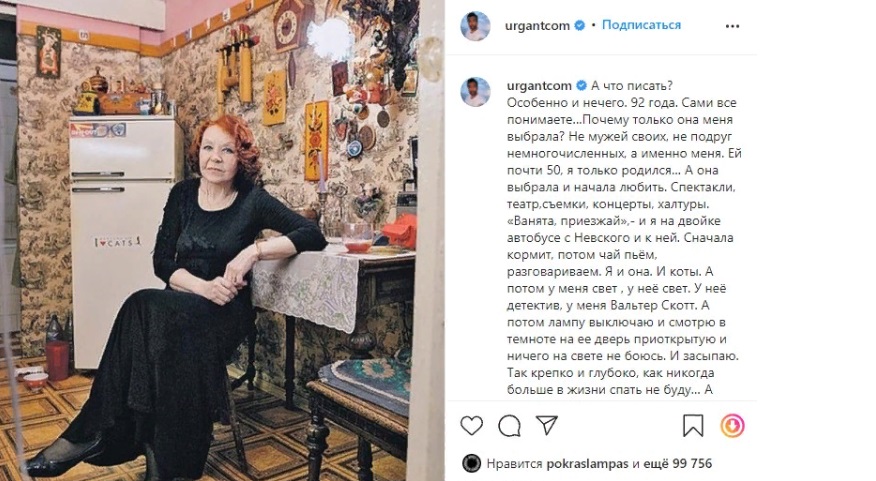Open comments via the speech bubble icon
Screen dimensions: 876x481
pyautogui.click(x=509, y=426)
